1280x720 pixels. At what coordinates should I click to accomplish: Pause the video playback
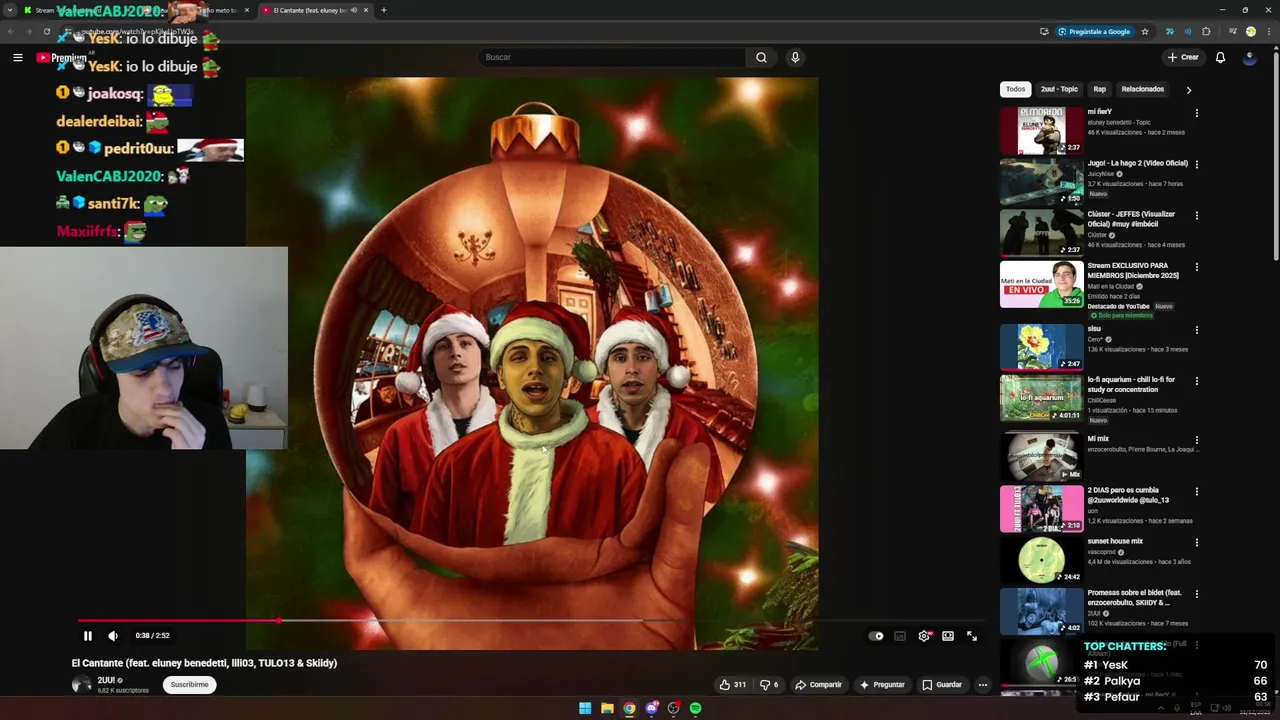[x=88, y=636]
